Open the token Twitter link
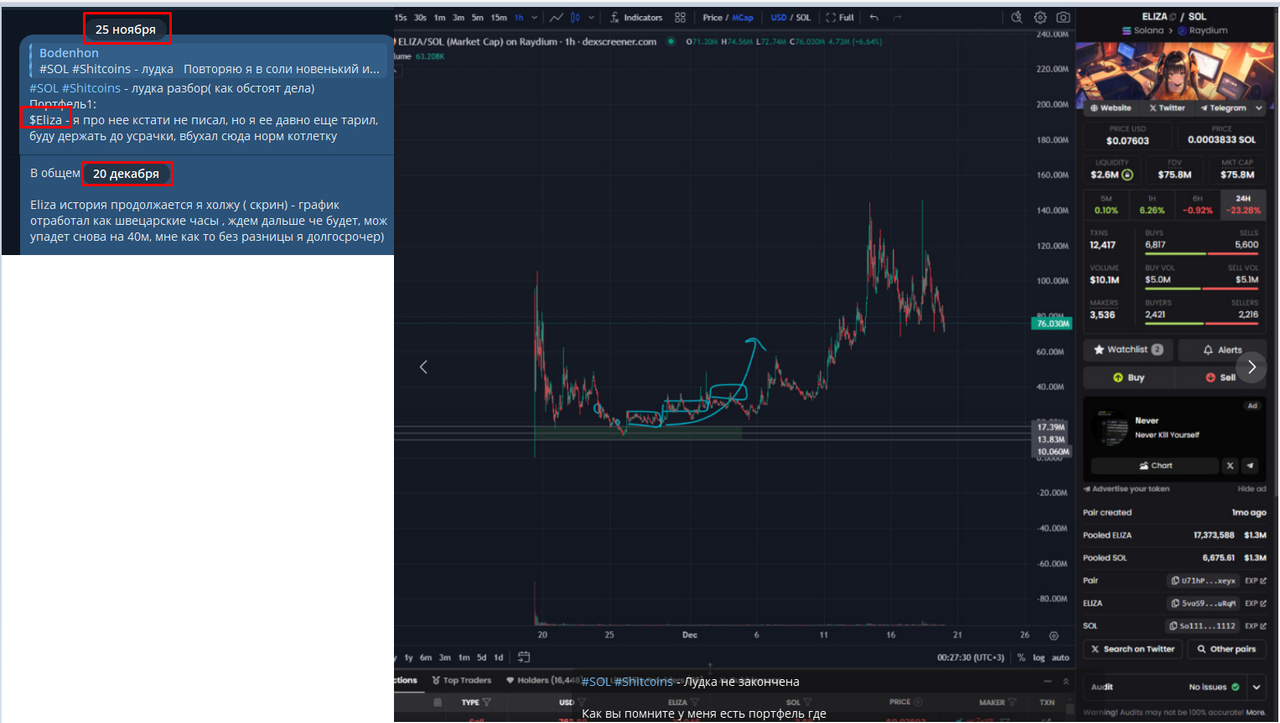This screenshot has height=723, width=1280. pyautogui.click(x=1166, y=108)
